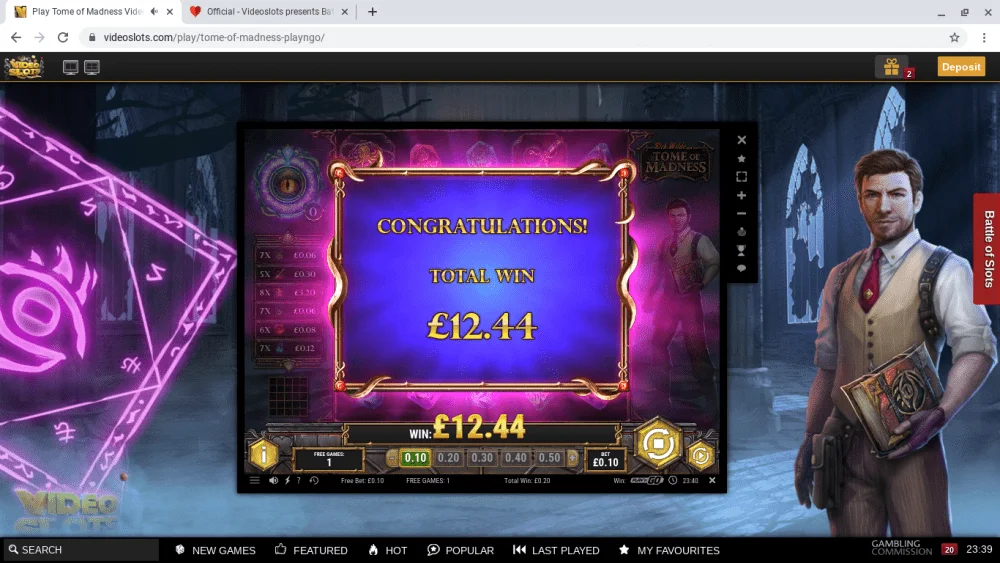
Task: Close the Official Videoslots Battle tab
Action: point(344,11)
